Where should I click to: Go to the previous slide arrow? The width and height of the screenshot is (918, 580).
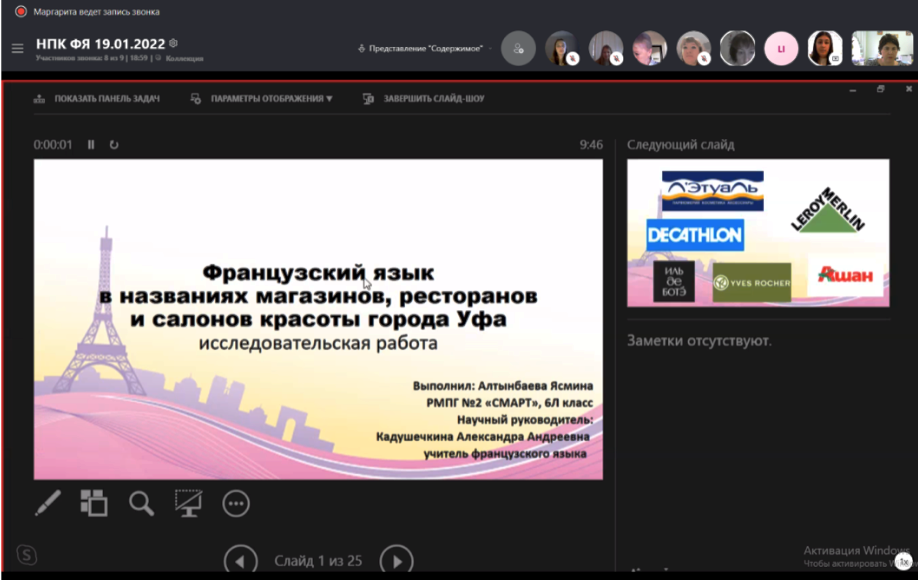point(240,561)
